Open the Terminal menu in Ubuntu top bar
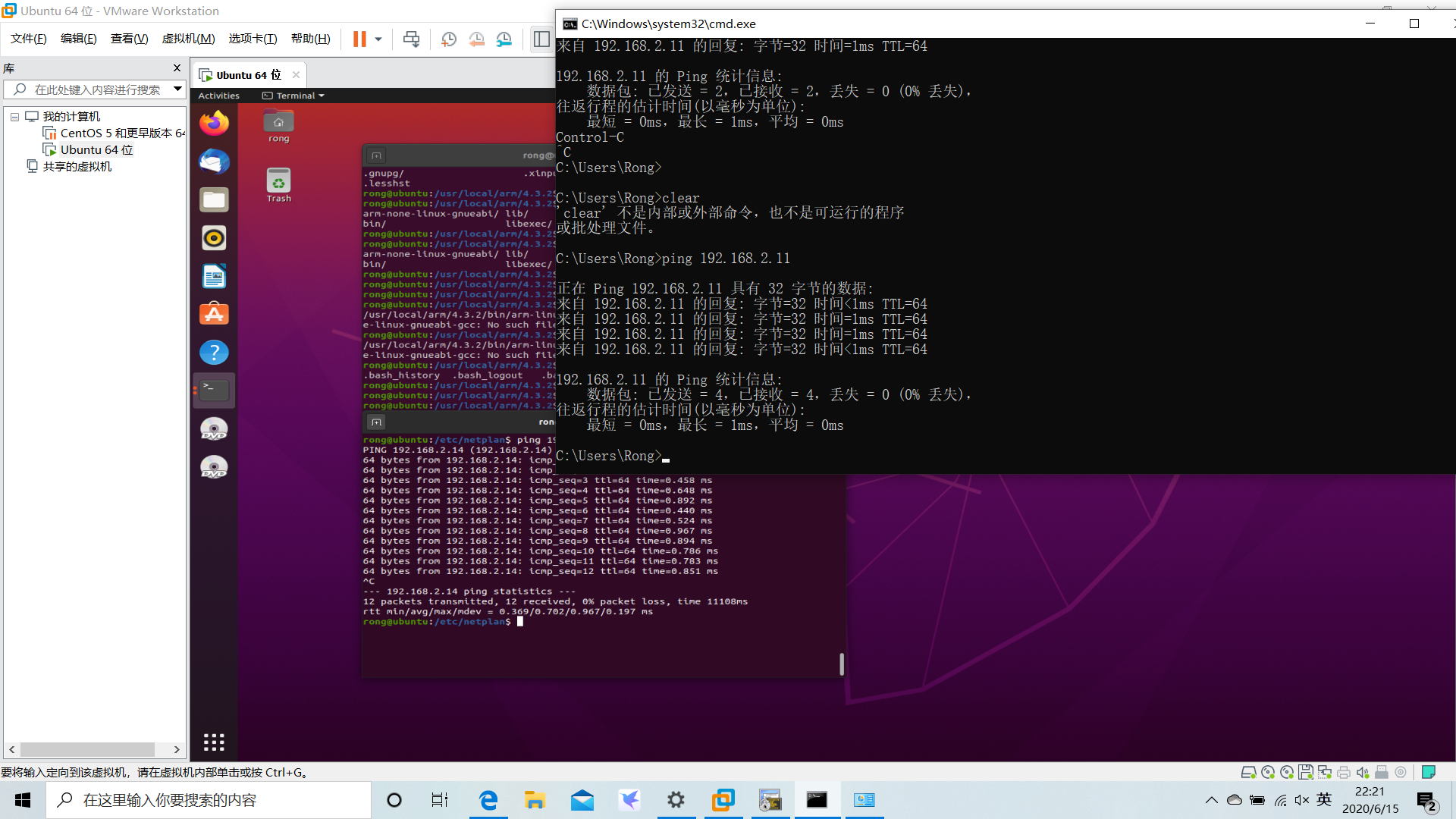This screenshot has height=819, width=1456. (292, 95)
